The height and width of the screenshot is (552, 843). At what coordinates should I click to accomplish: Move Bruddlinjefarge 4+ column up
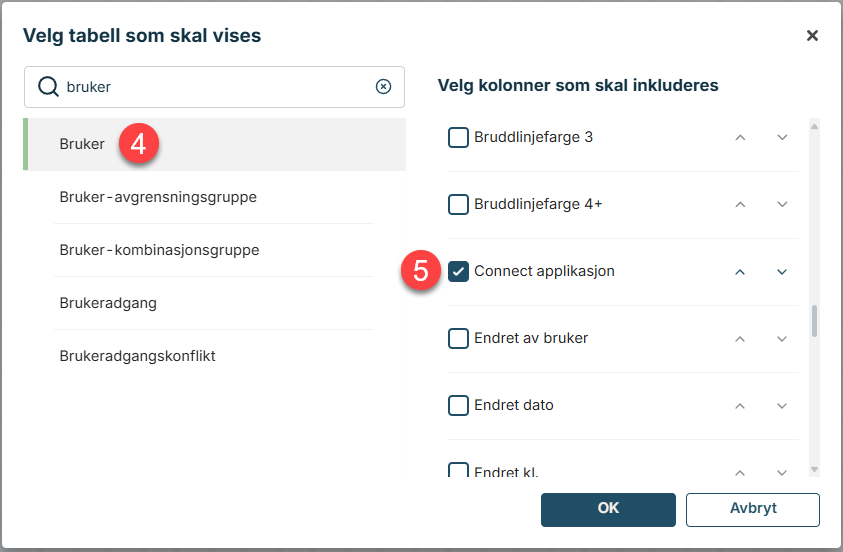740,204
